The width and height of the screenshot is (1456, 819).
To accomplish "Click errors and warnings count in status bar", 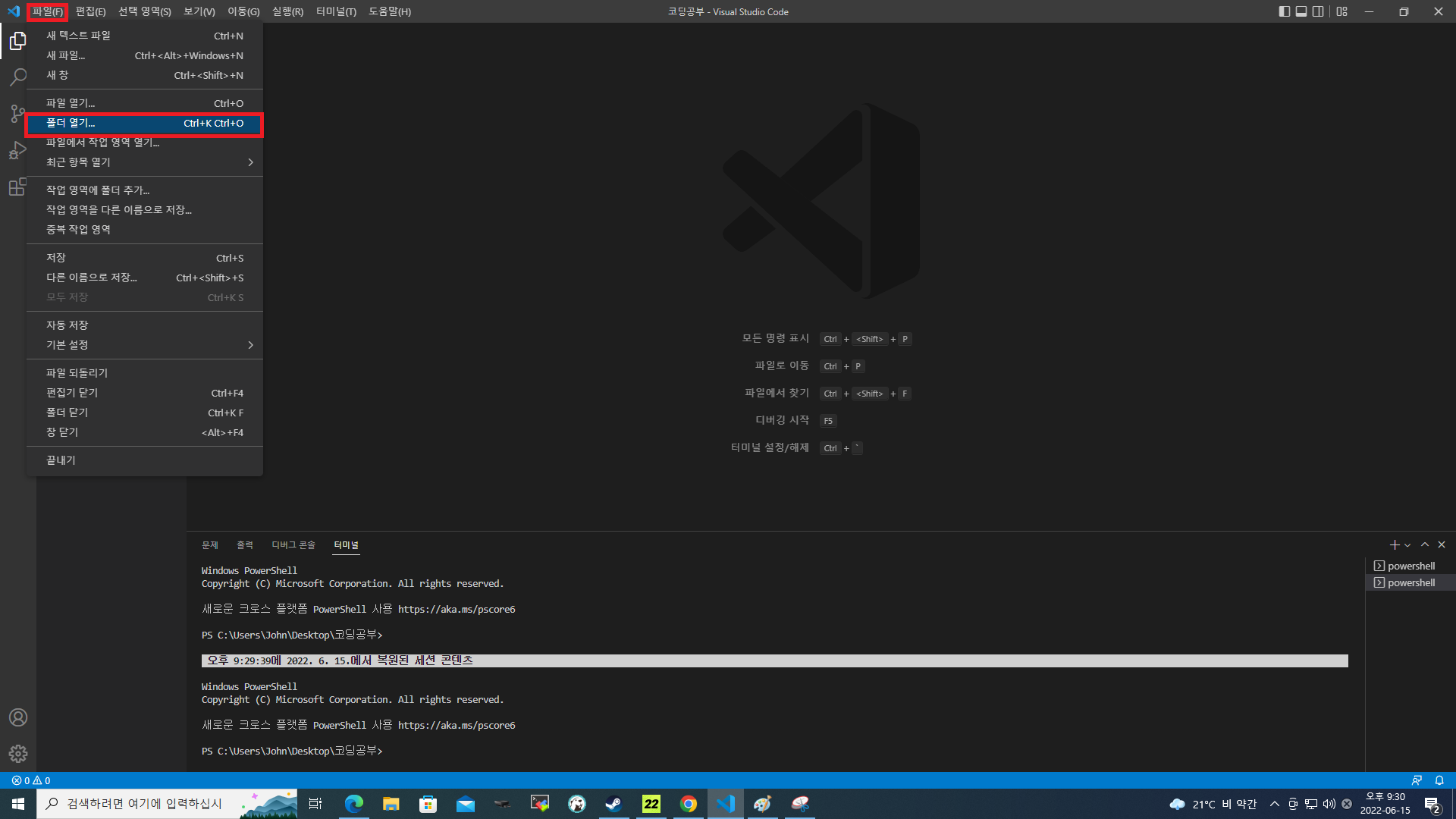I will pyautogui.click(x=31, y=780).
